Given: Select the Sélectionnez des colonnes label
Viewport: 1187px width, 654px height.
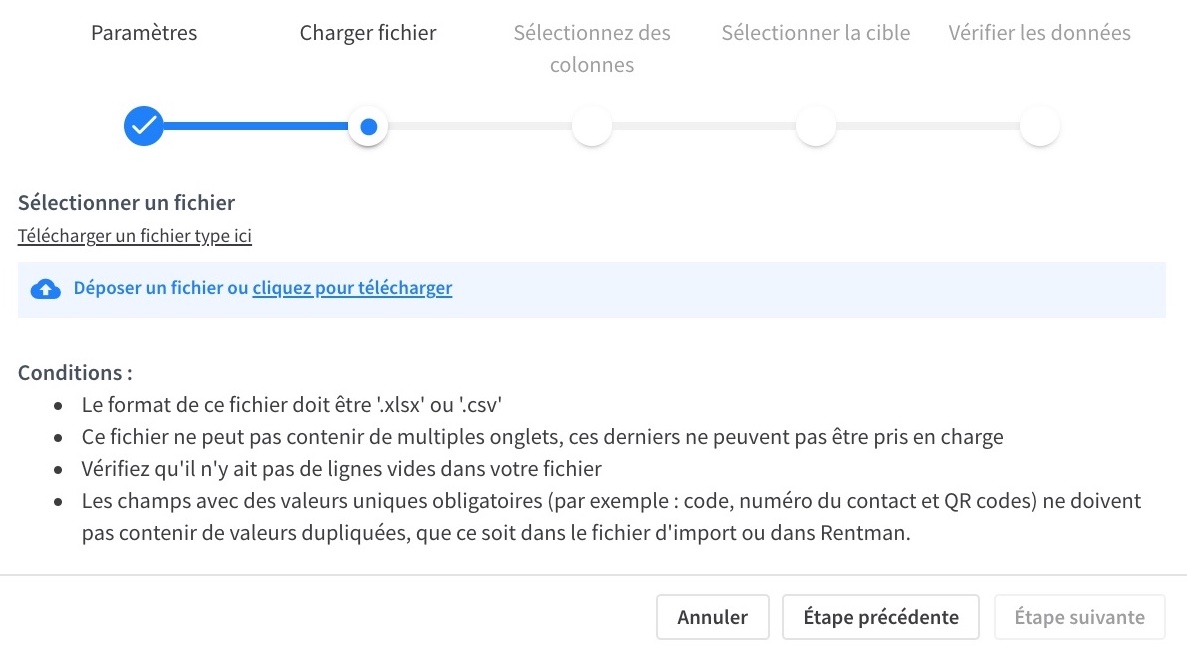Looking at the screenshot, I should tap(592, 48).
